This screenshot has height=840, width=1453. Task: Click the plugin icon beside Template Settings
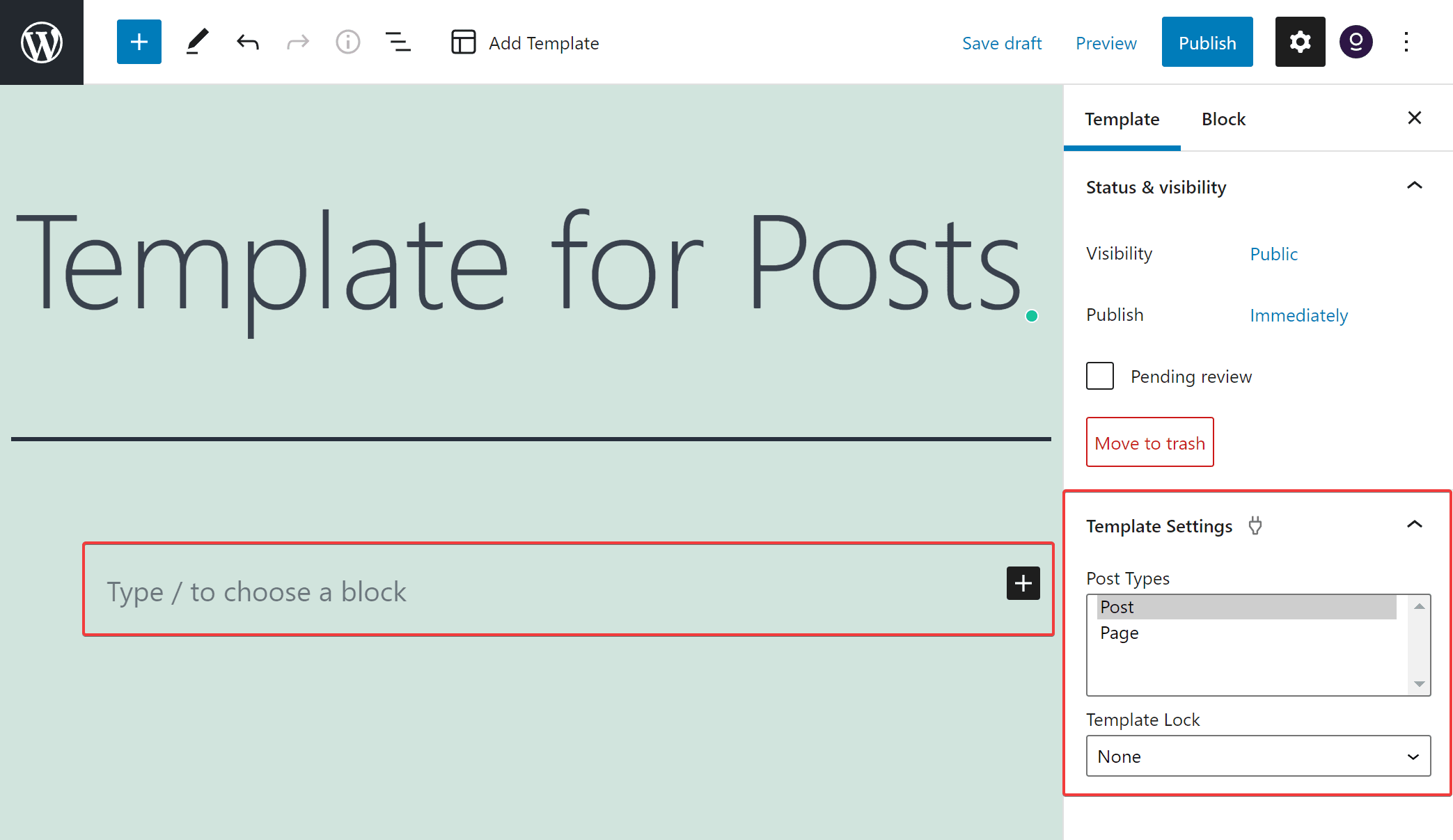(1255, 527)
